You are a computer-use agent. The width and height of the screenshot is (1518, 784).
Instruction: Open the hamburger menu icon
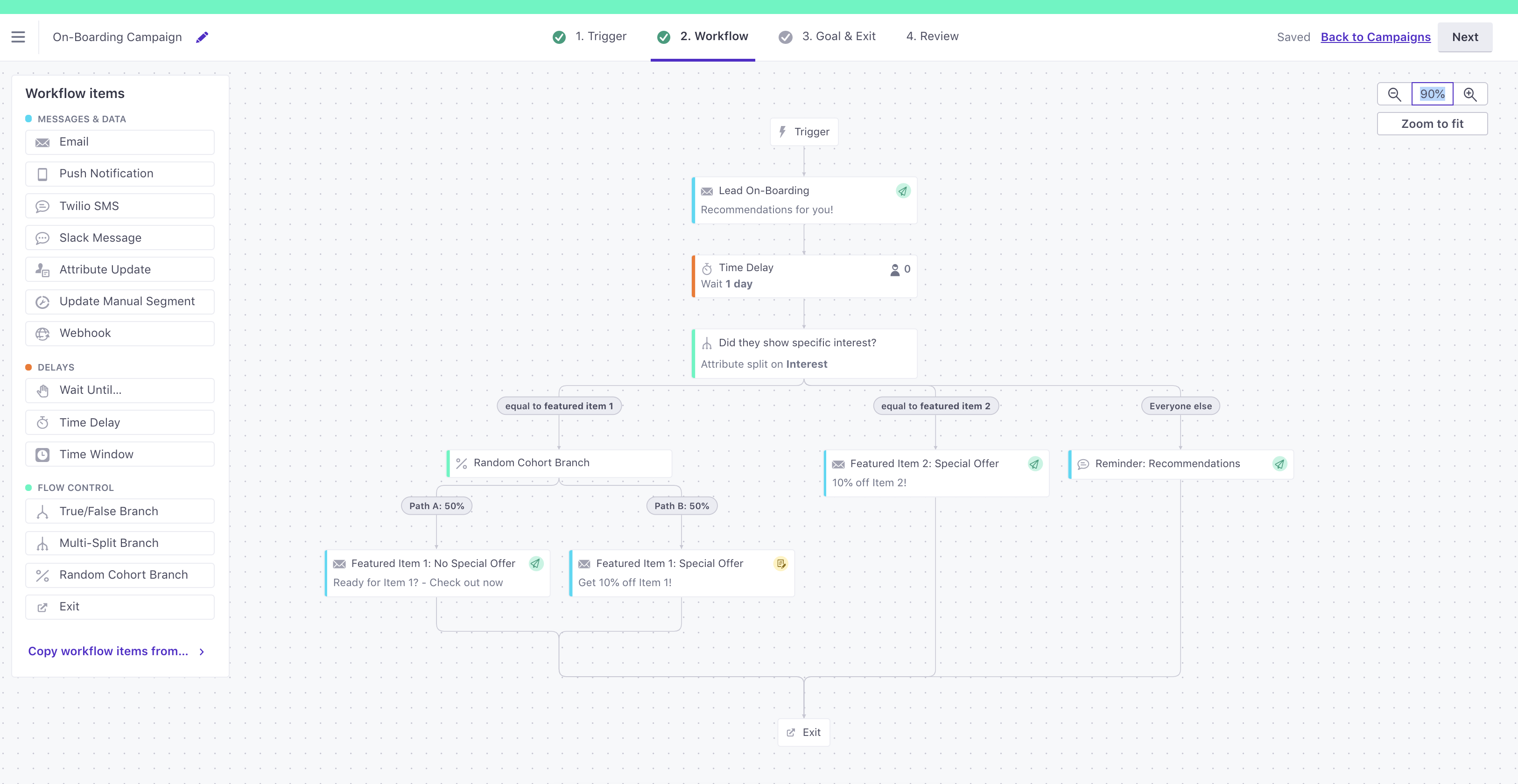[x=18, y=37]
